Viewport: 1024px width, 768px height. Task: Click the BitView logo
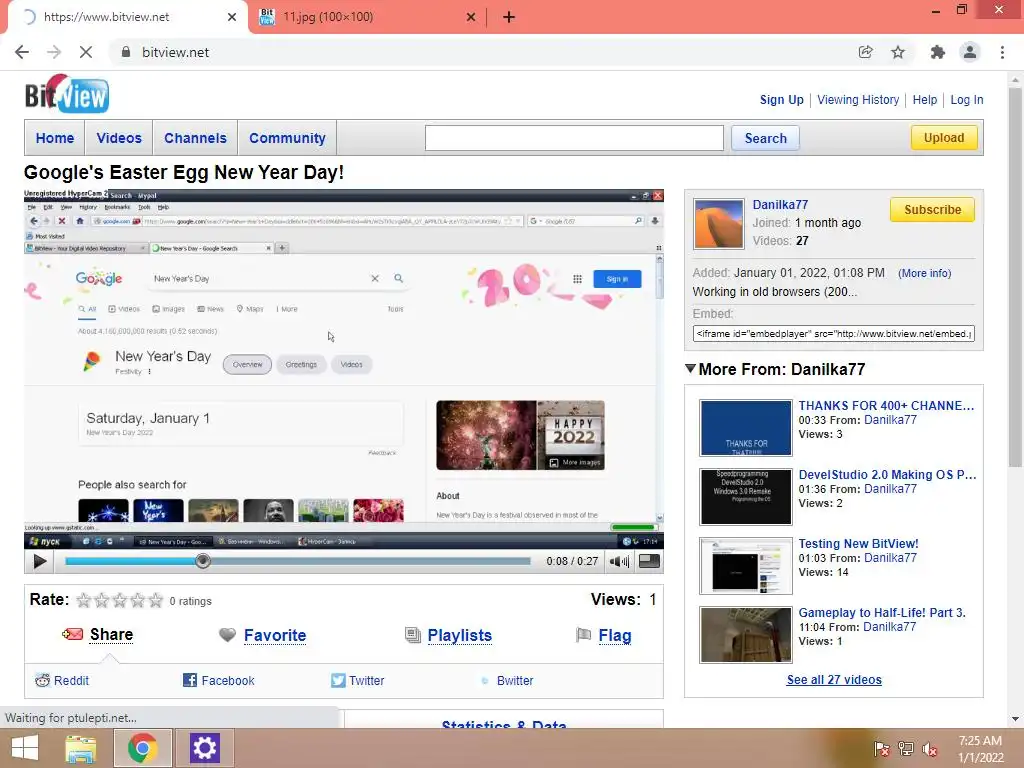(x=67, y=94)
